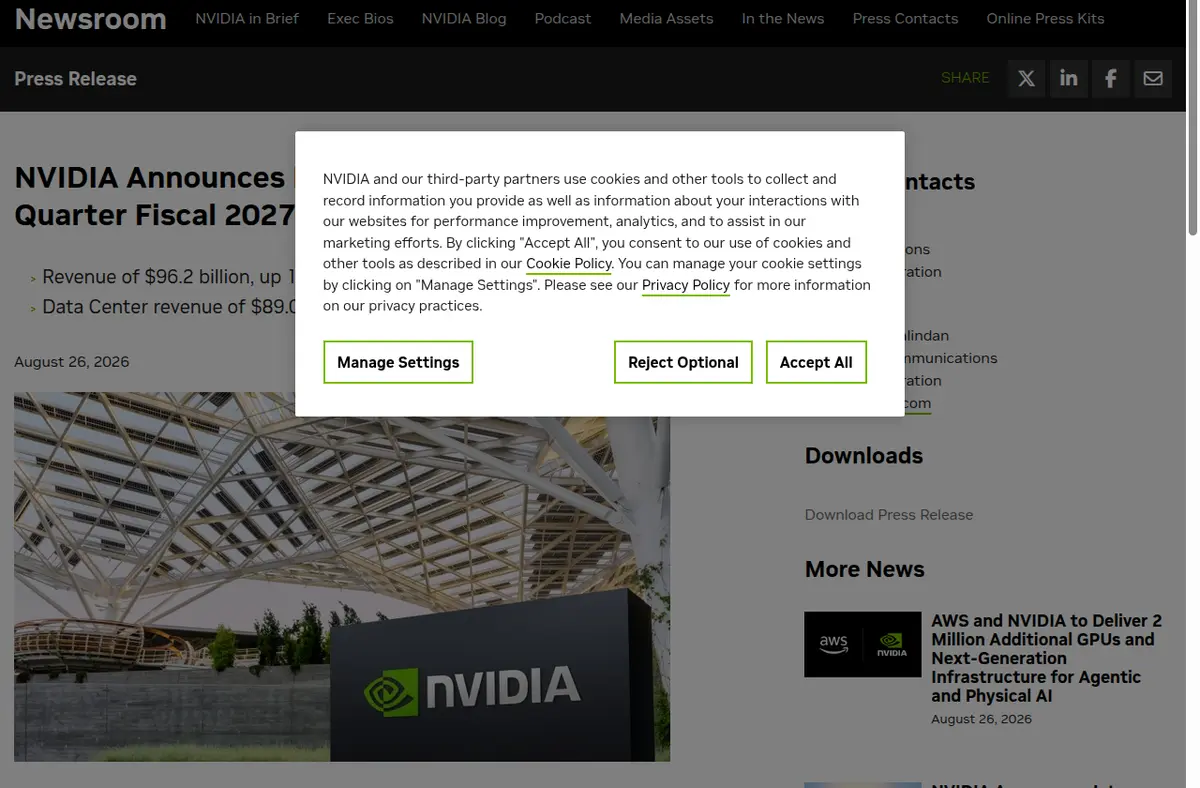
Task: Open the Privacy Policy link
Action: (686, 285)
